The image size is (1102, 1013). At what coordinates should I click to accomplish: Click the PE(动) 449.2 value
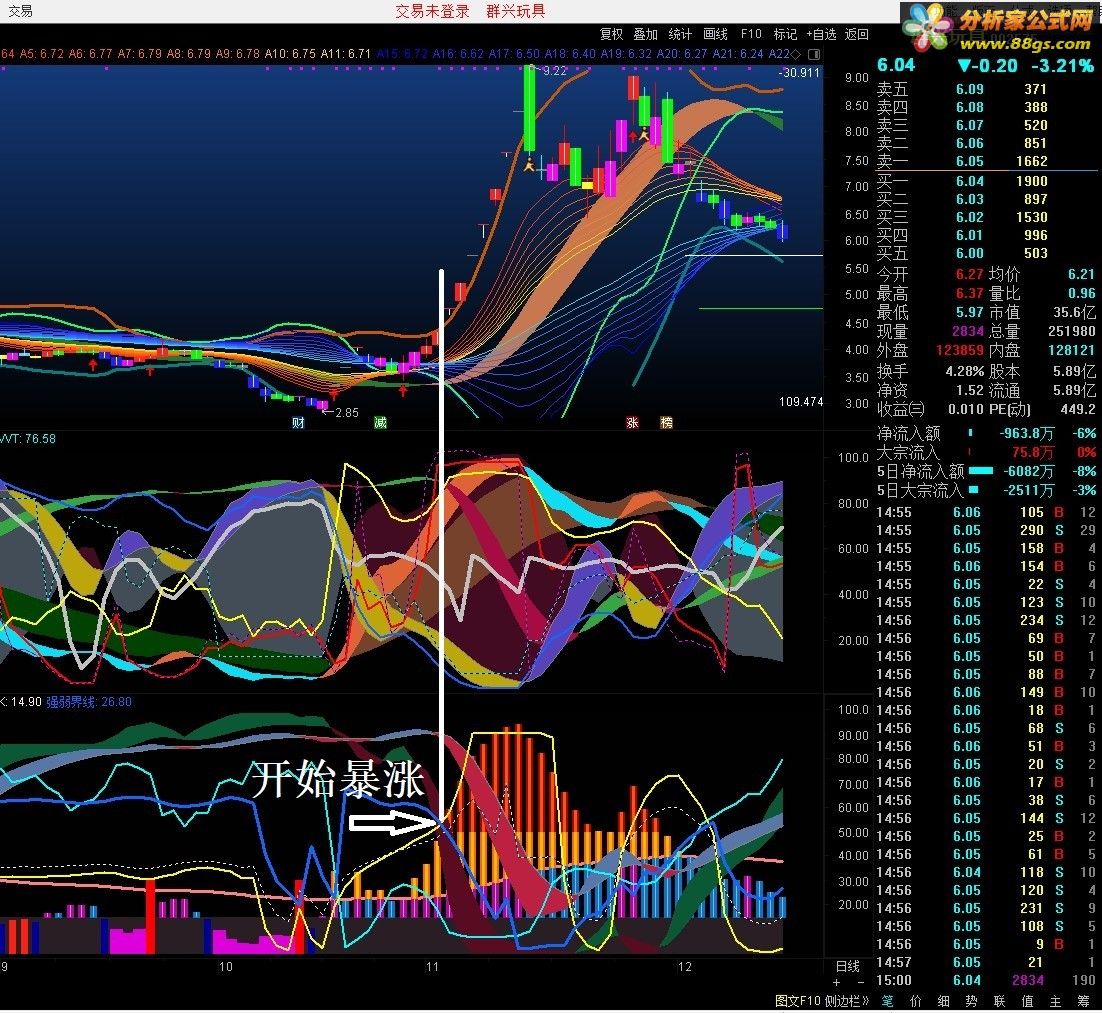point(1078,409)
